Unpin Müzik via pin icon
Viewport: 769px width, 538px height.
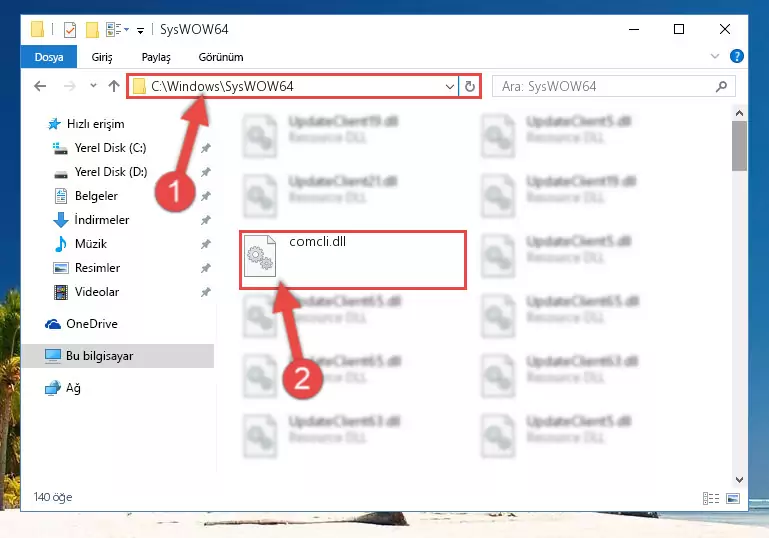click(x=205, y=244)
